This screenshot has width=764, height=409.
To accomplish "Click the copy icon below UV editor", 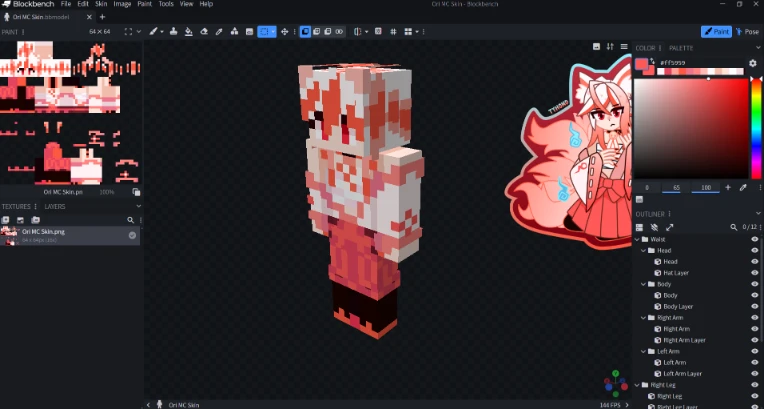I will 136,192.
